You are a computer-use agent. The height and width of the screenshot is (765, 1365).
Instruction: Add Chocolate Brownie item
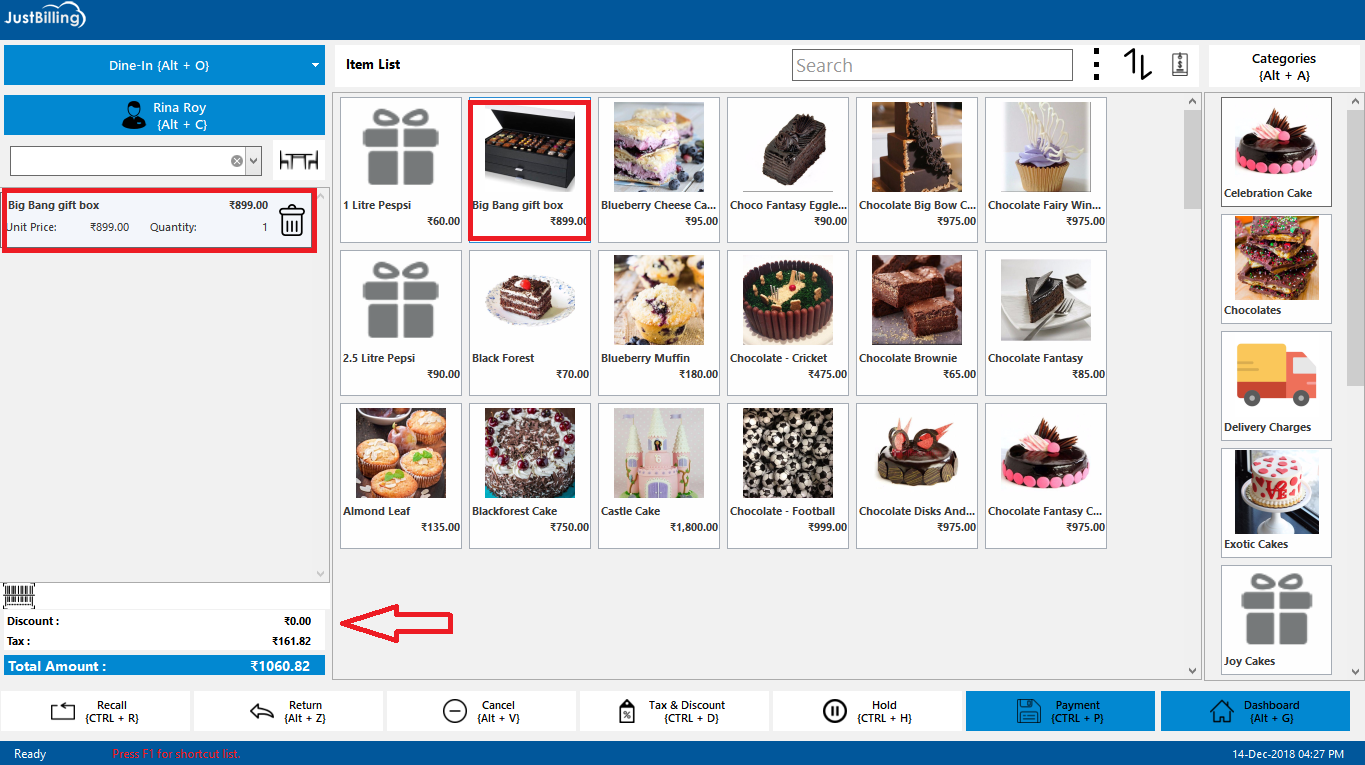pyautogui.click(x=917, y=323)
